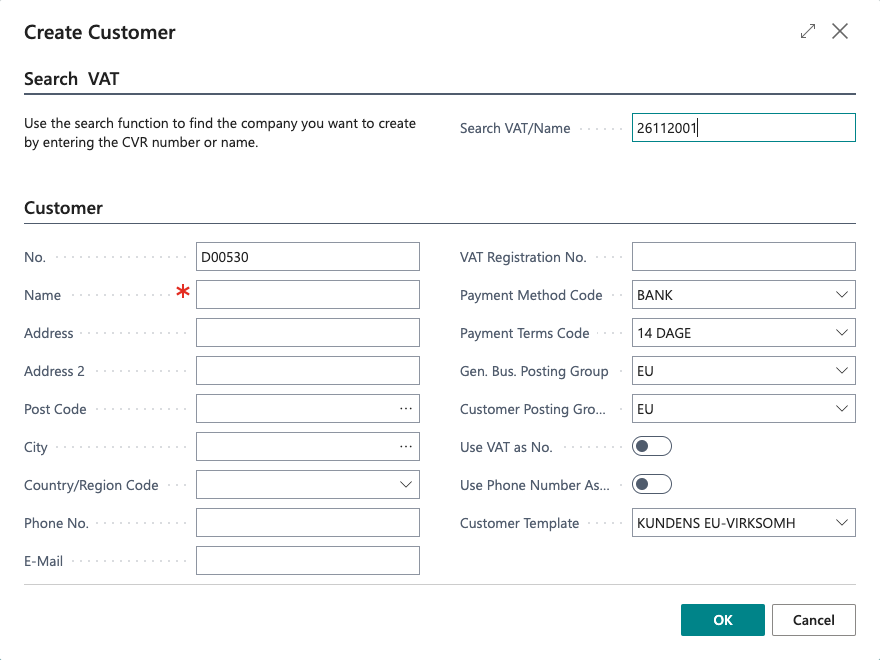Focus the required Name field
Screen dimensions: 880x660
pos(307,295)
